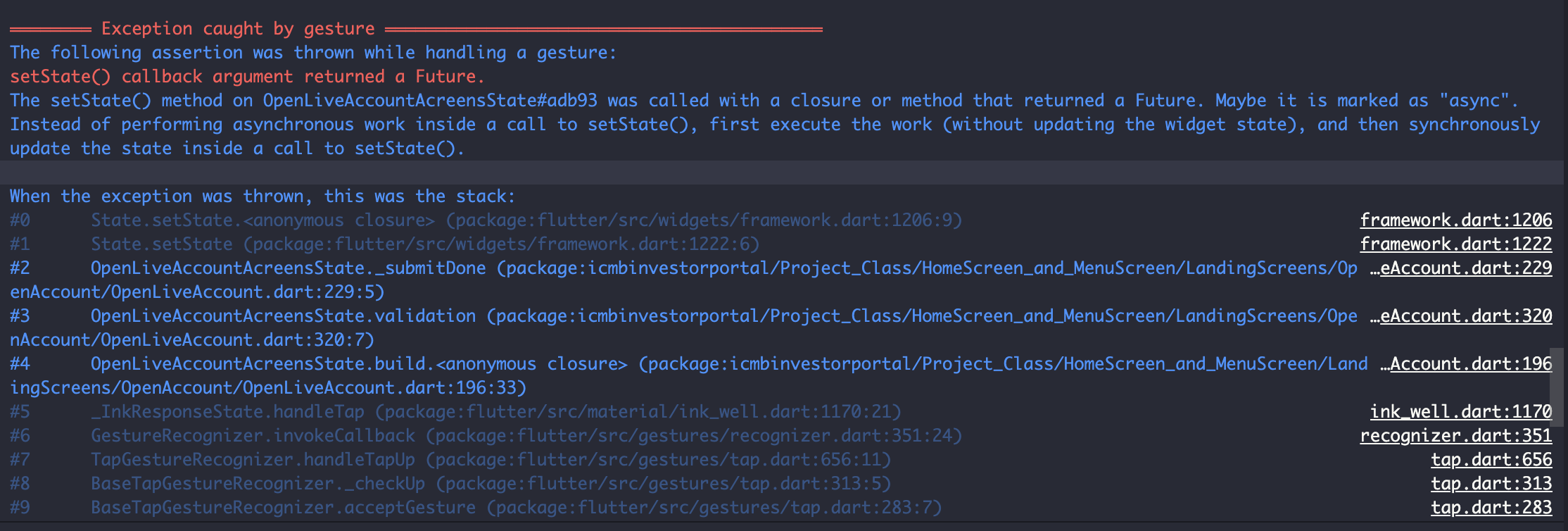Image resolution: width=1568 pixels, height=531 pixels.
Task: Go to the tap.dart:283 link
Action: (1491, 508)
